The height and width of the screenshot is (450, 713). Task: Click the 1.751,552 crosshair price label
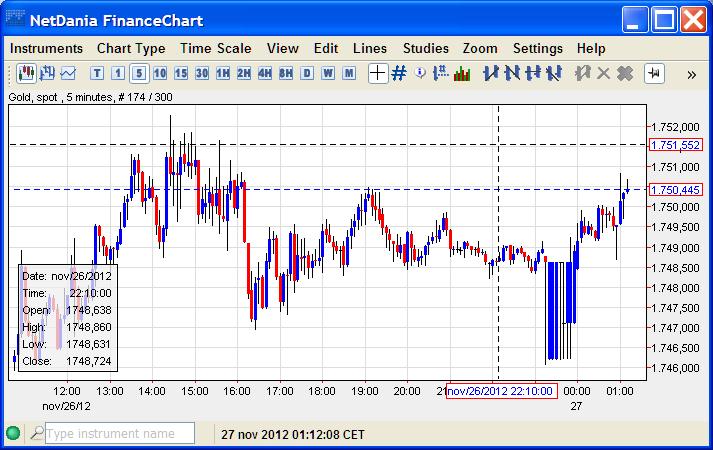click(x=676, y=145)
